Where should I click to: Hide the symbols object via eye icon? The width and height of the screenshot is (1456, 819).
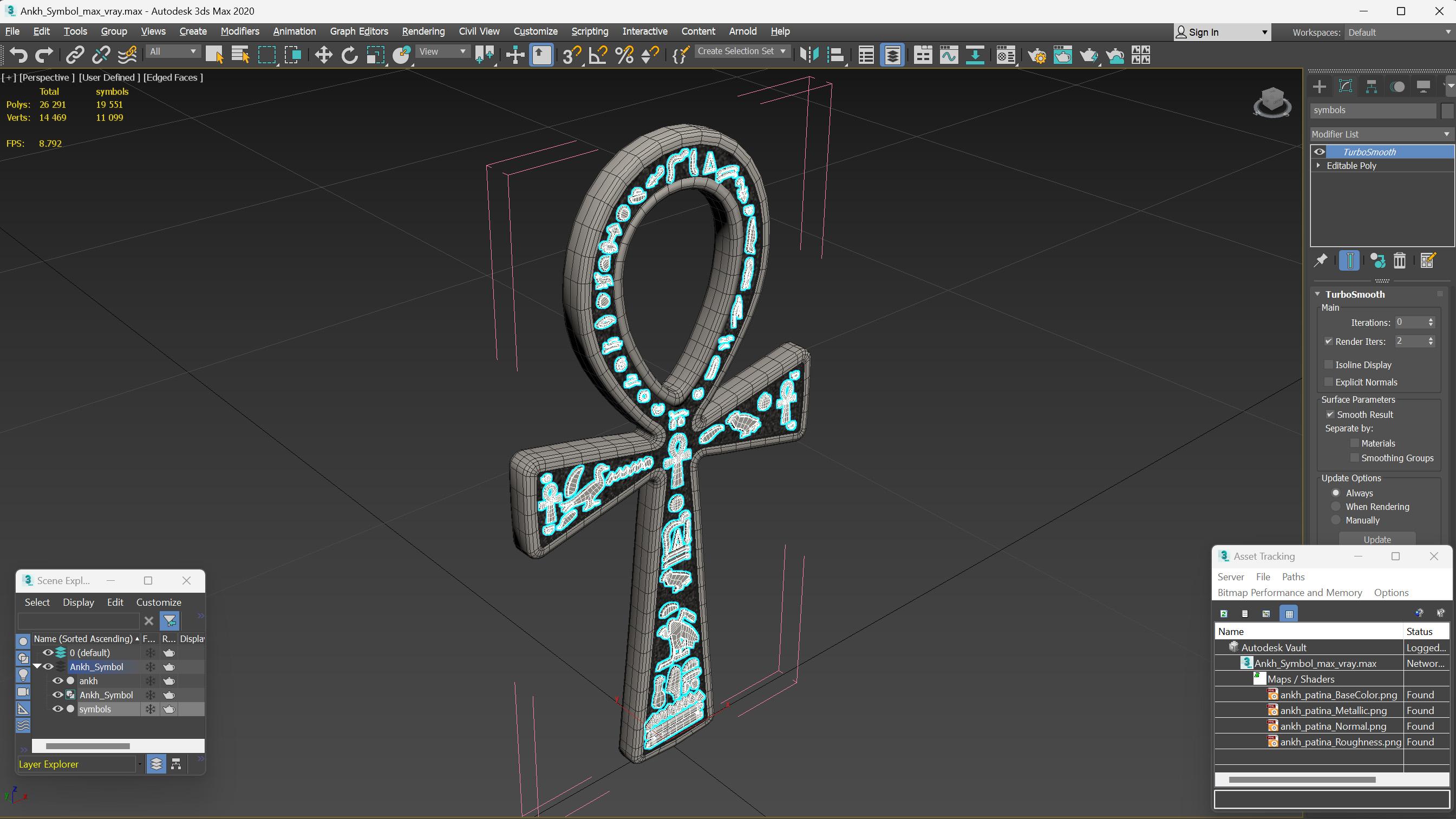click(x=57, y=709)
